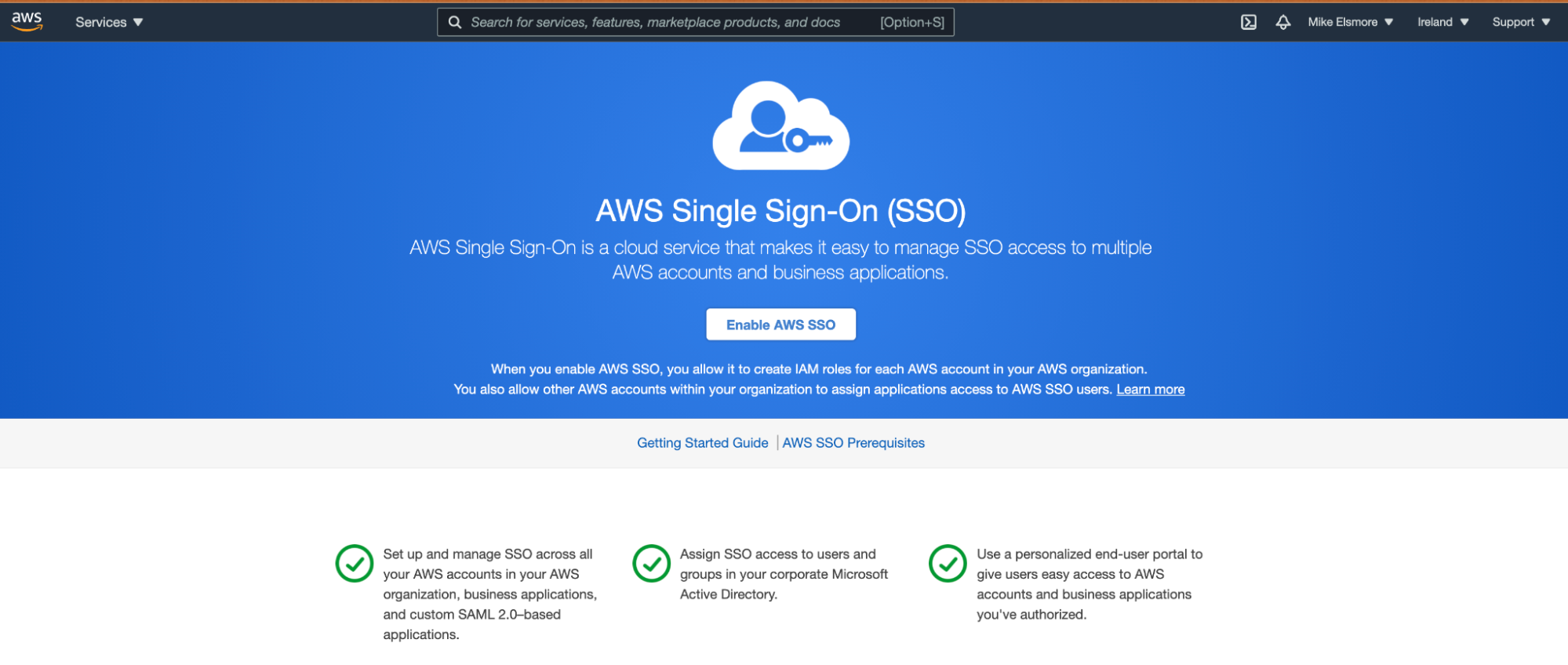The height and width of the screenshot is (665, 1568).
Task: Open AWS SSO Prerequisites
Action: (853, 442)
